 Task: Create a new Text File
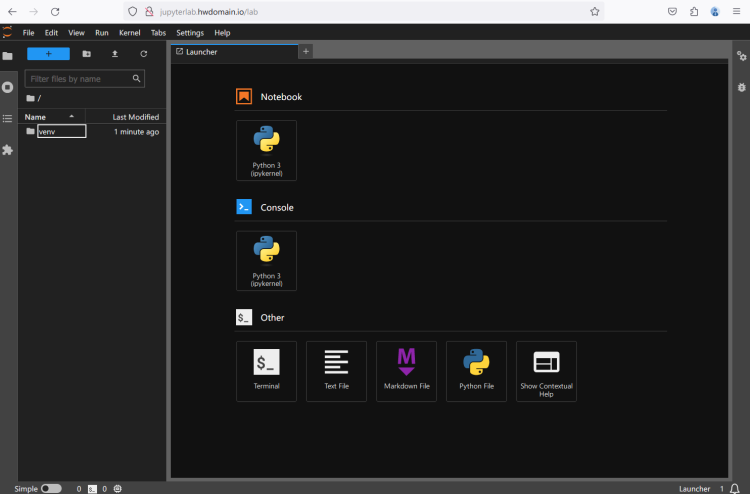336,371
